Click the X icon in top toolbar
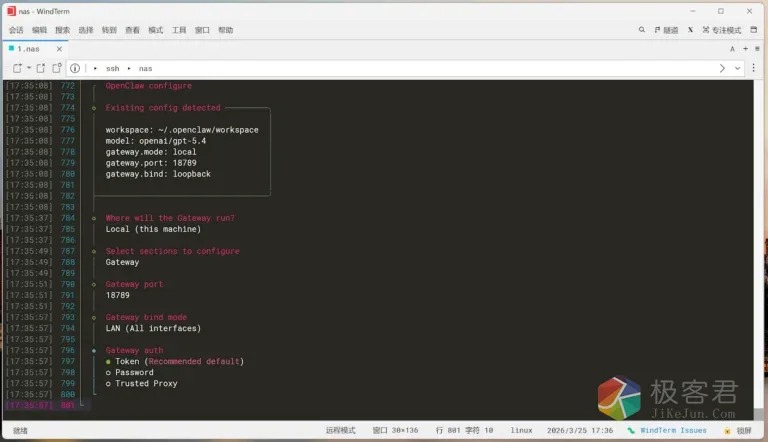This screenshot has height=442, width=768. point(690,30)
